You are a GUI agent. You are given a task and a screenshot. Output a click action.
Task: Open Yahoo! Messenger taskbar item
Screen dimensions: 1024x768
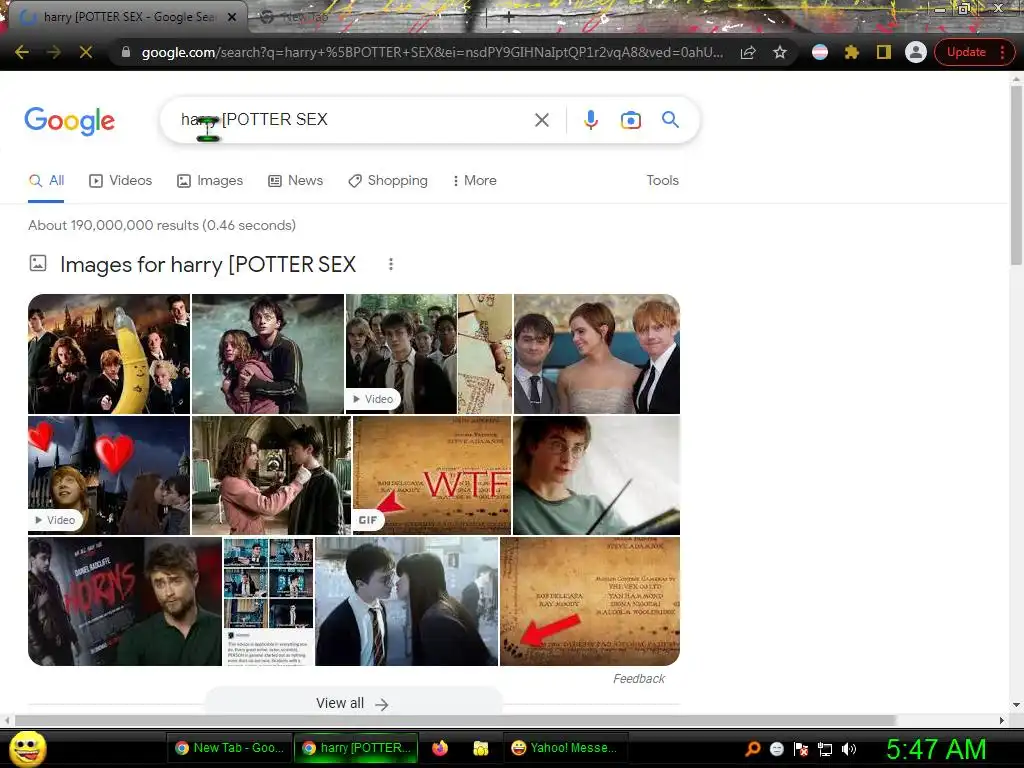[564, 748]
